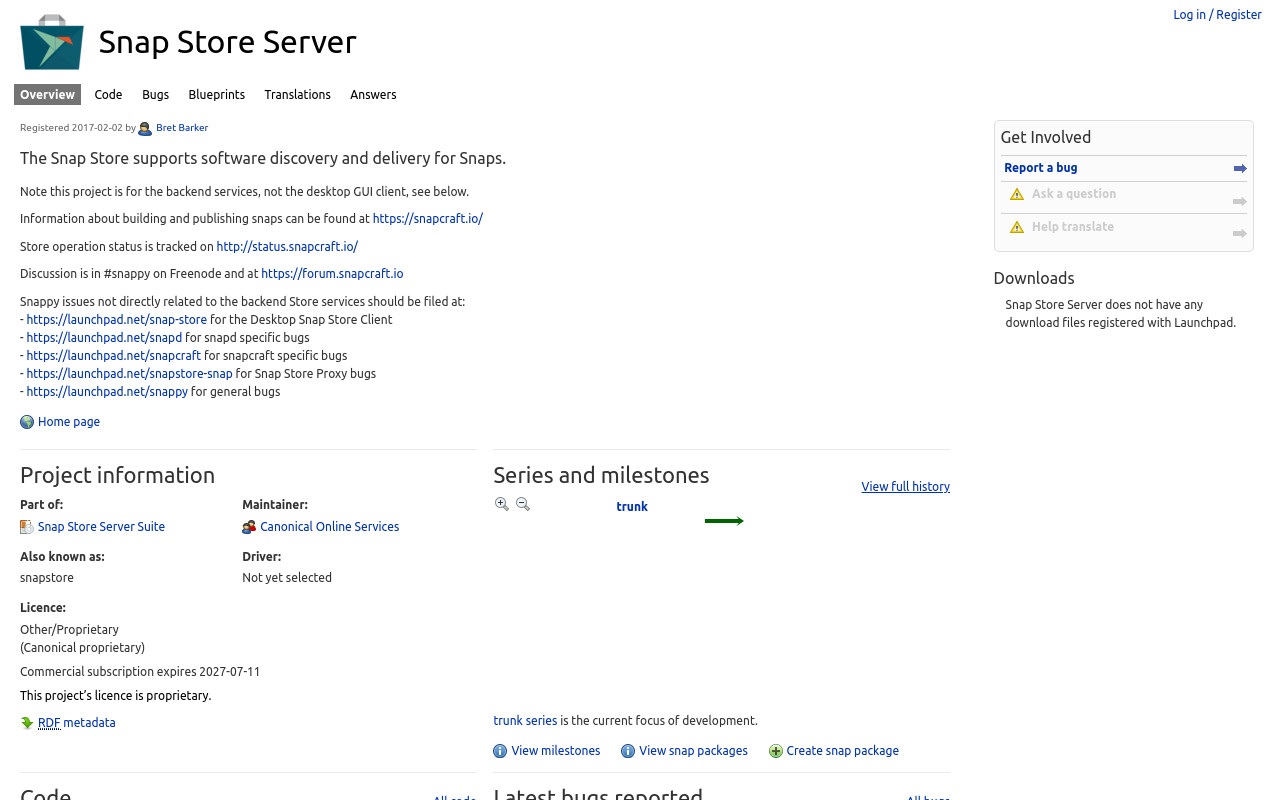Open the Code tab
The height and width of the screenshot is (800, 1280).
tap(108, 95)
